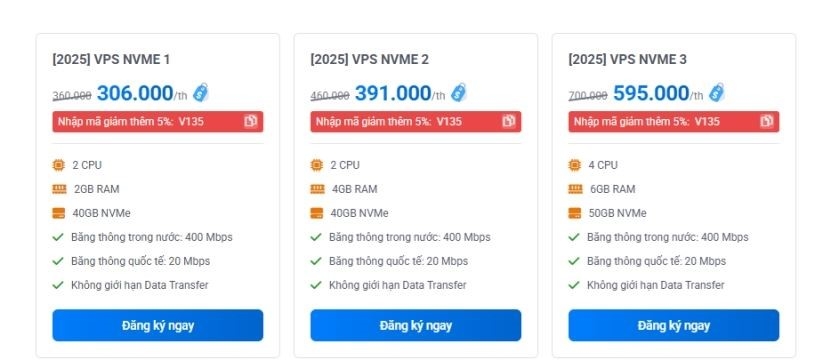
Task: Click price tag icon beside 306.000/th
Action: point(201,93)
